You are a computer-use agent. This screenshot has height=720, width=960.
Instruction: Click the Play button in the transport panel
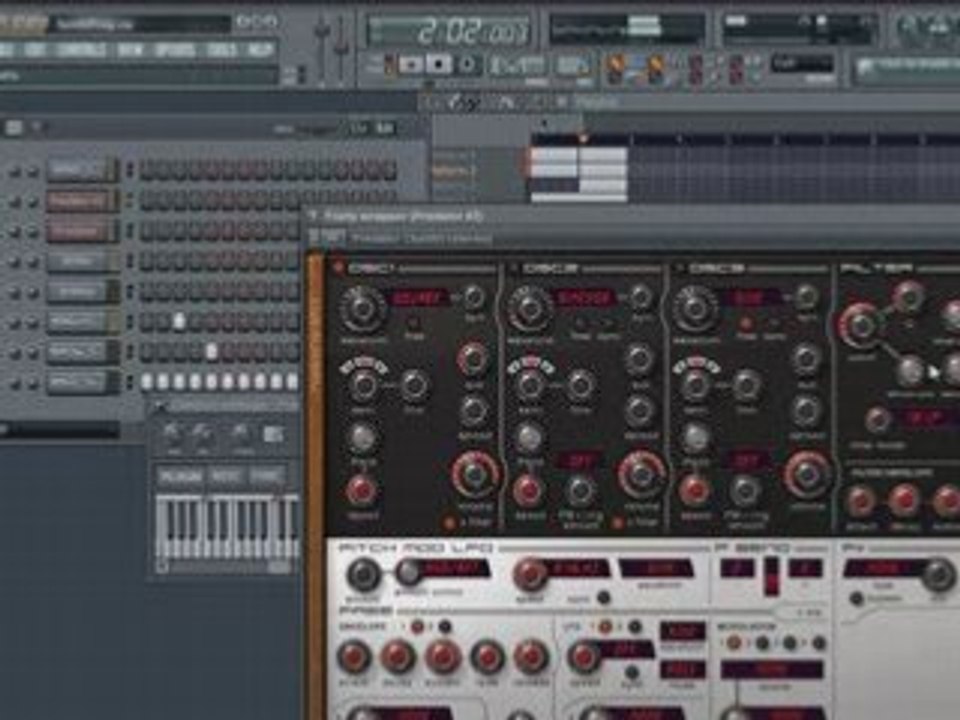pyautogui.click(x=410, y=65)
